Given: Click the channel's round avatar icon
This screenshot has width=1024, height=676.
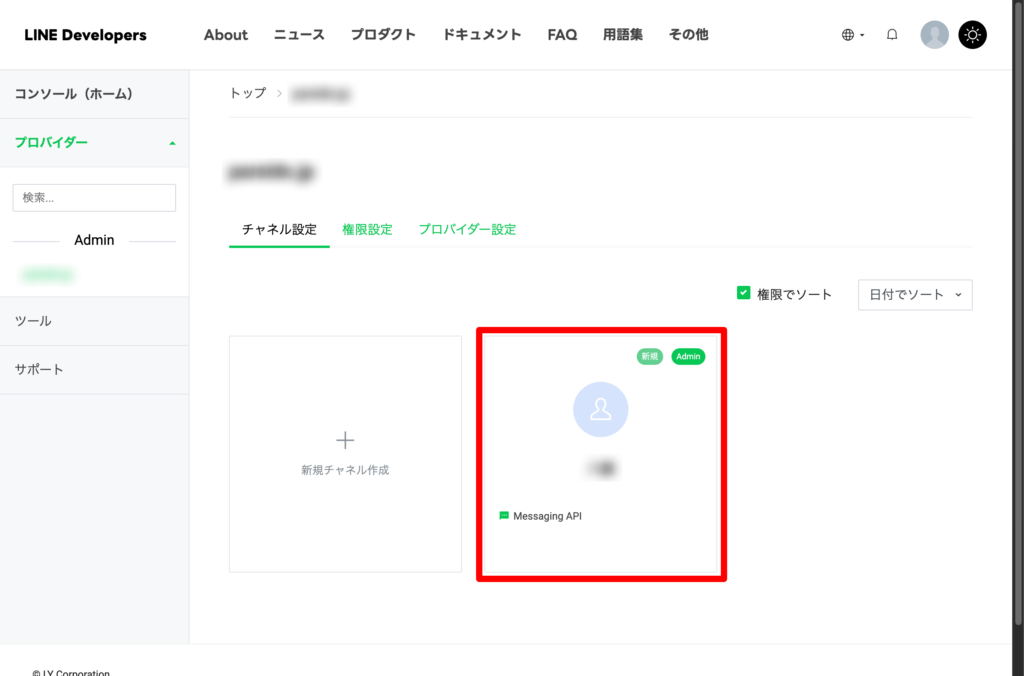Looking at the screenshot, I should (600, 409).
